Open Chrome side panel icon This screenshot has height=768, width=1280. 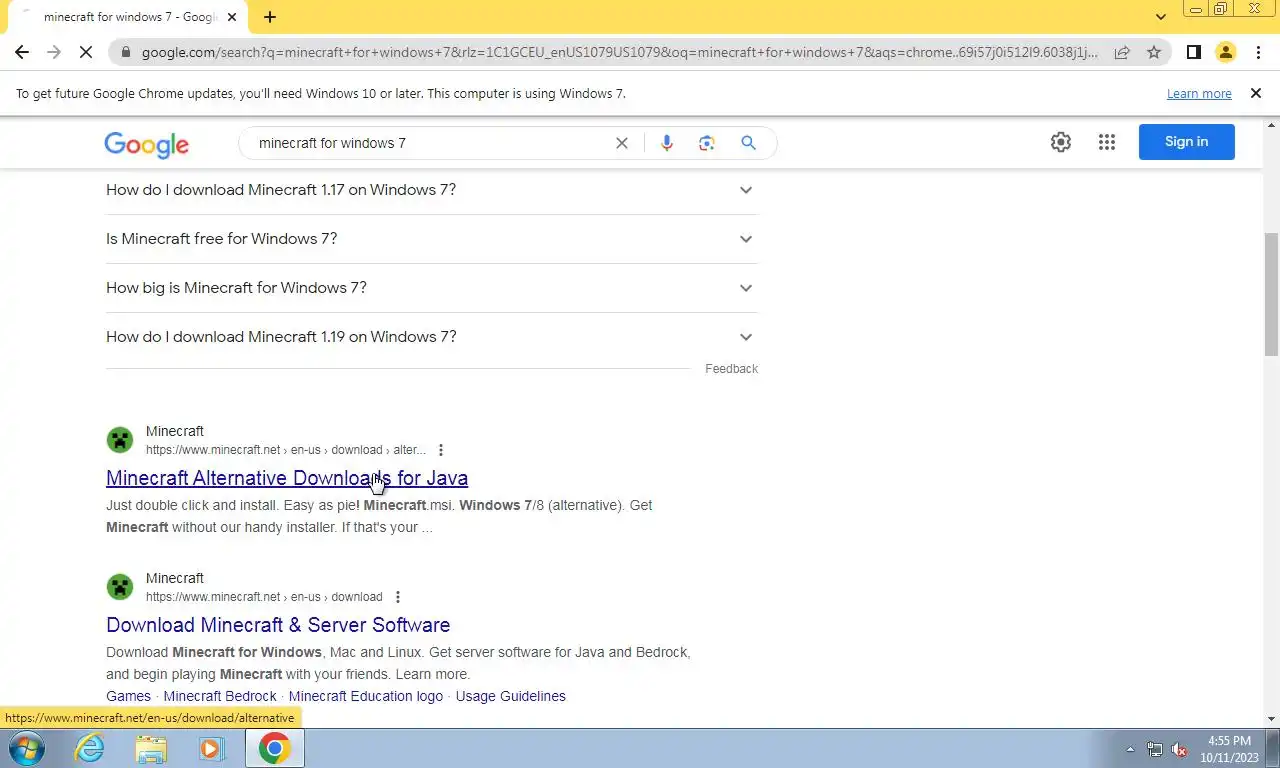(x=1193, y=52)
